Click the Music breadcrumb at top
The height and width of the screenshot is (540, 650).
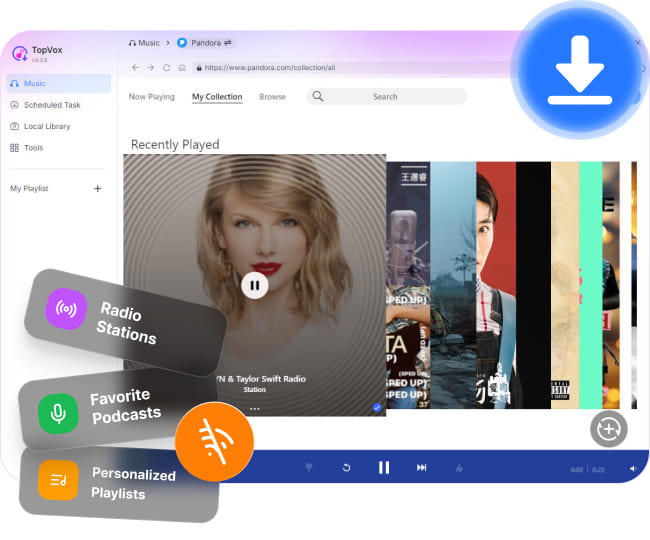[x=144, y=43]
